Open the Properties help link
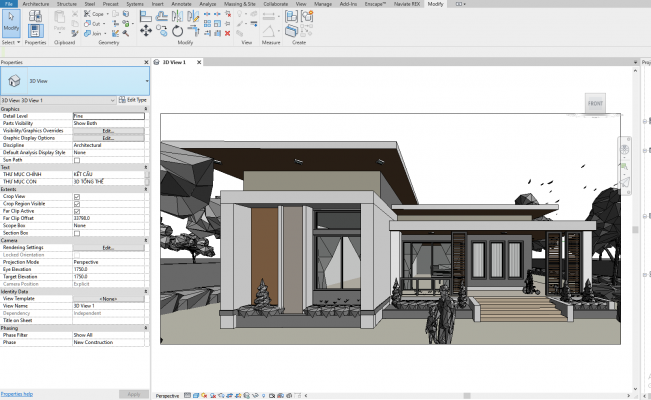 tap(17, 394)
